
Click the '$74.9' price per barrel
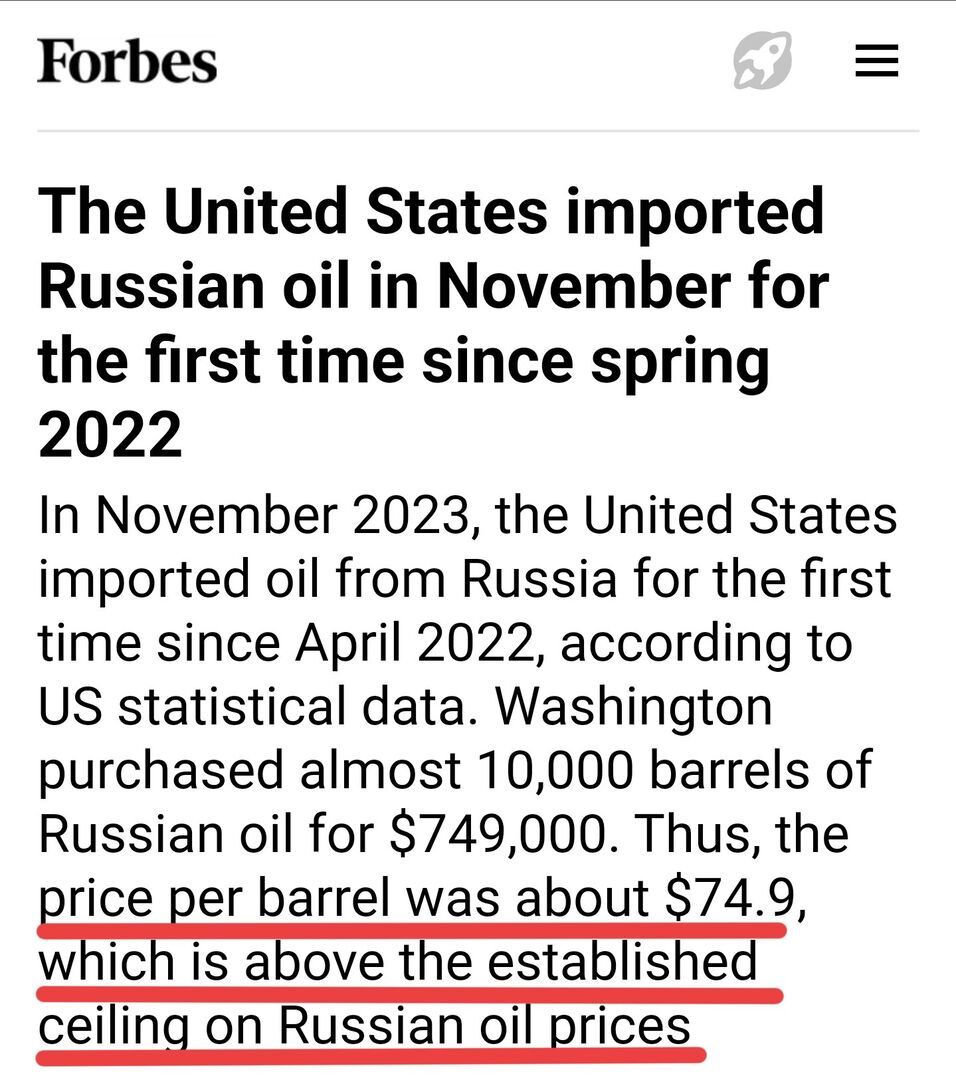pyautogui.click(x=731, y=898)
